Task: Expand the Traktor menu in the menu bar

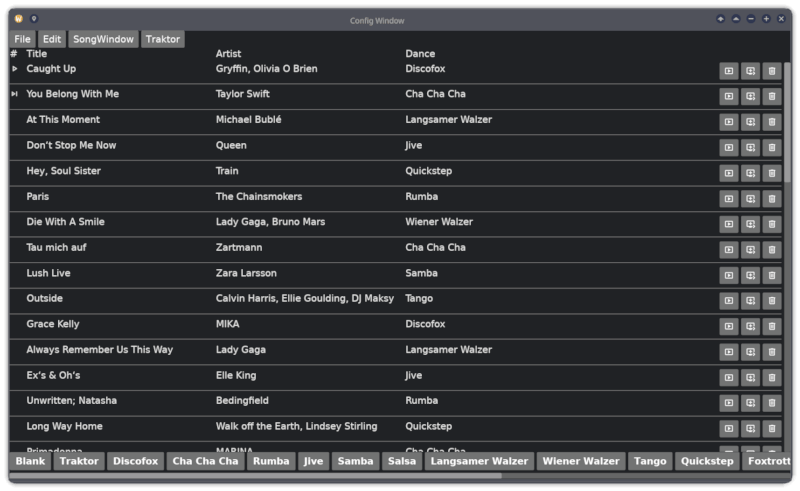Action: coord(162,39)
